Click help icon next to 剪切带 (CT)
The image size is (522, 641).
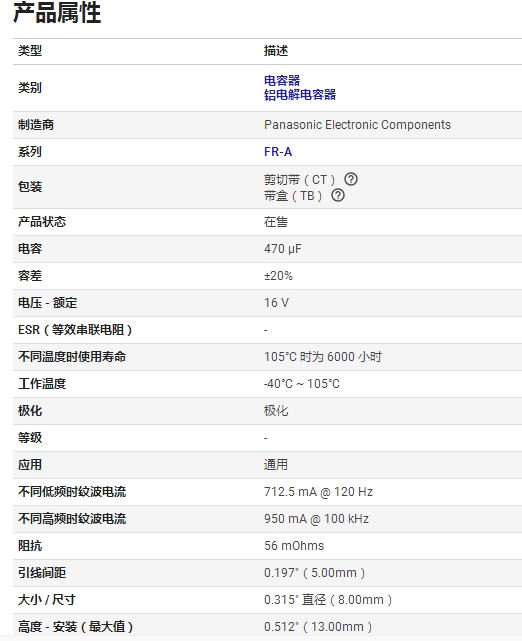click(351, 179)
